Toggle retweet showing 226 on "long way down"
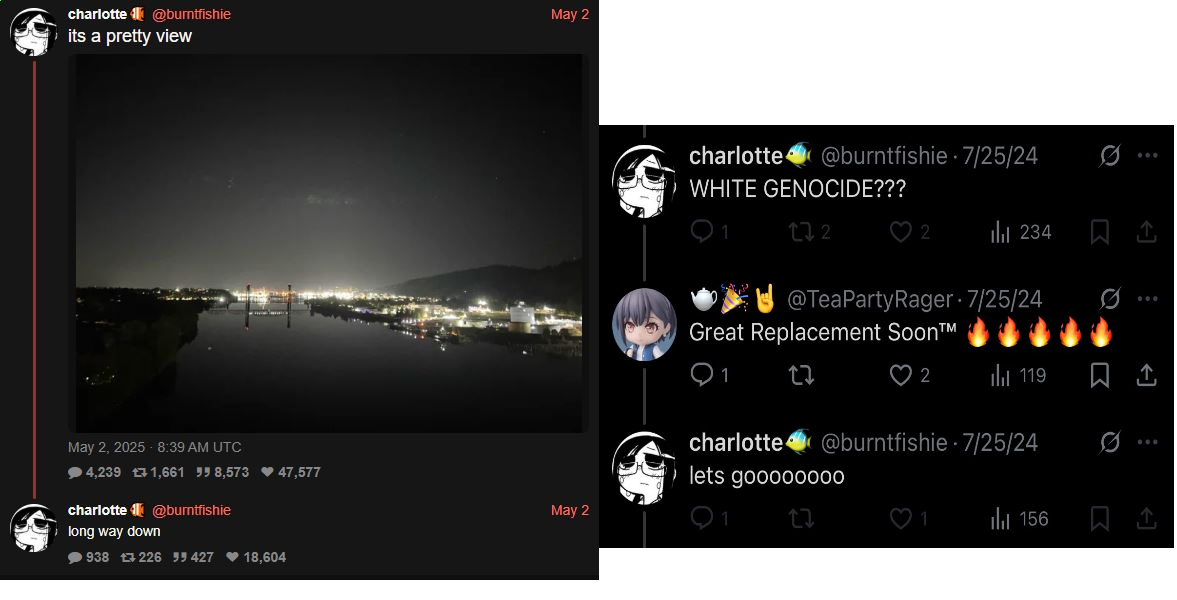Viewport: 1177px width, 600px height. tap(141, 557)
